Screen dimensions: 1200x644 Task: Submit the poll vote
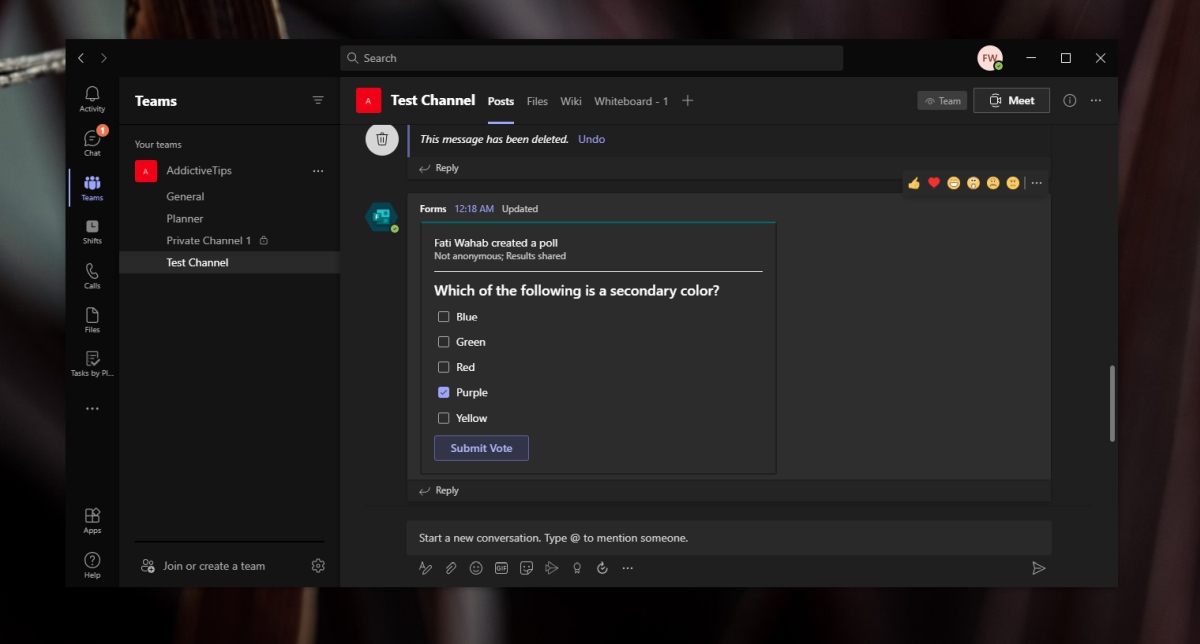pyautogui.click(x=481, y=448)
